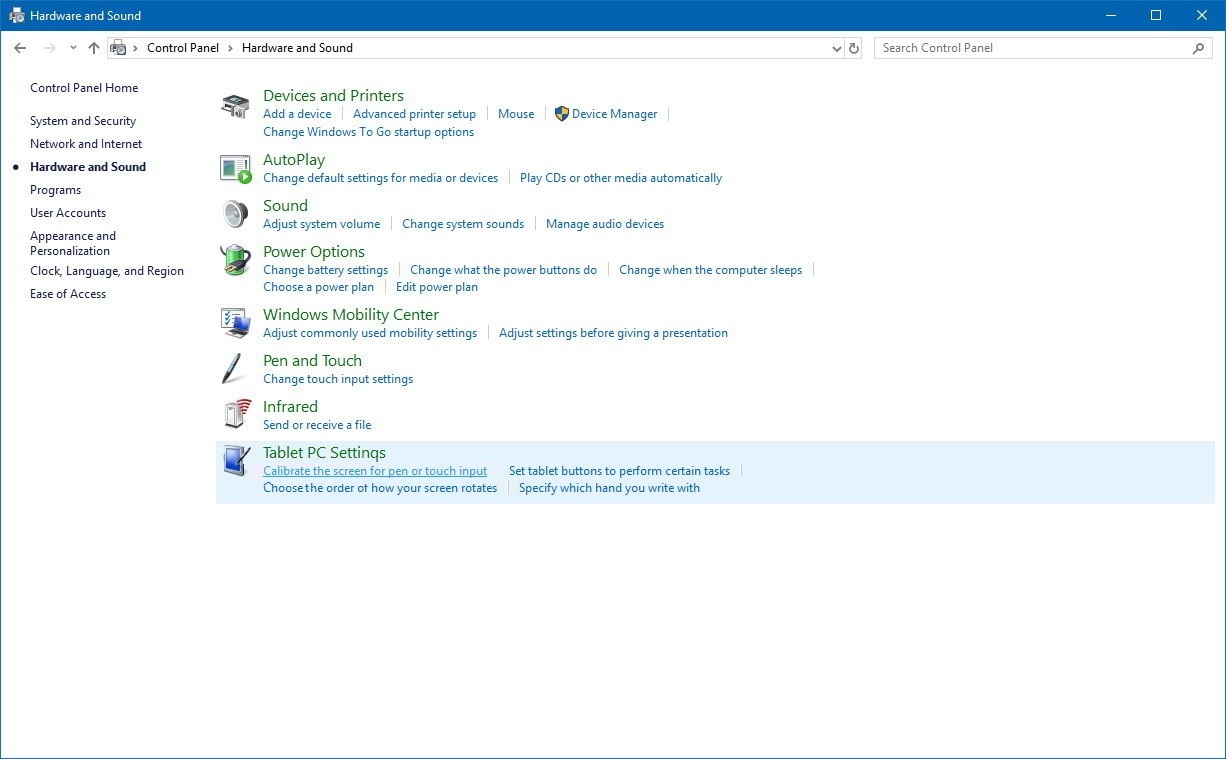Click the search magnifier icon
Screen dimensions: 1226x759
(x=1199, y=48)
